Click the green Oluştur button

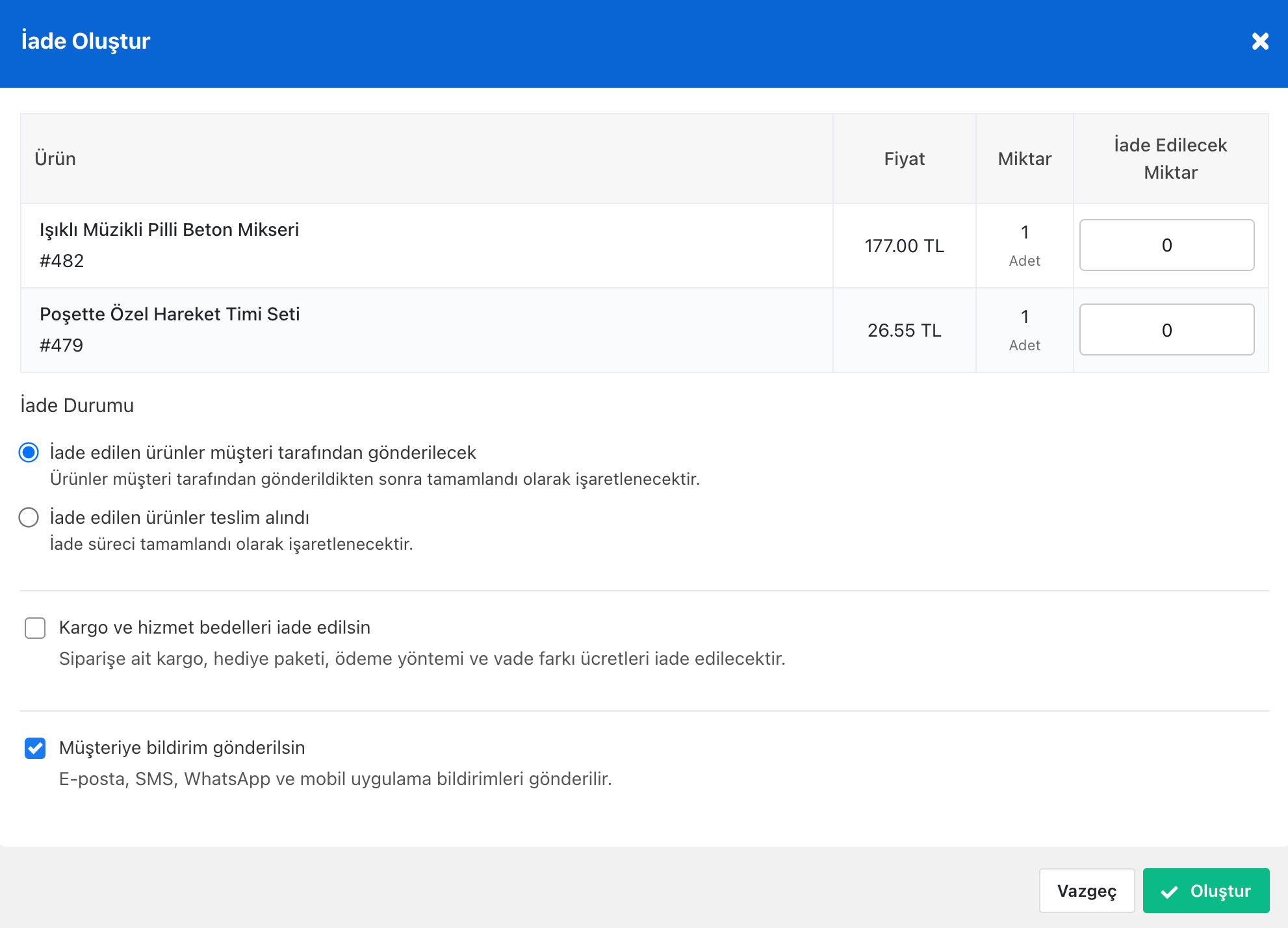1205,890
